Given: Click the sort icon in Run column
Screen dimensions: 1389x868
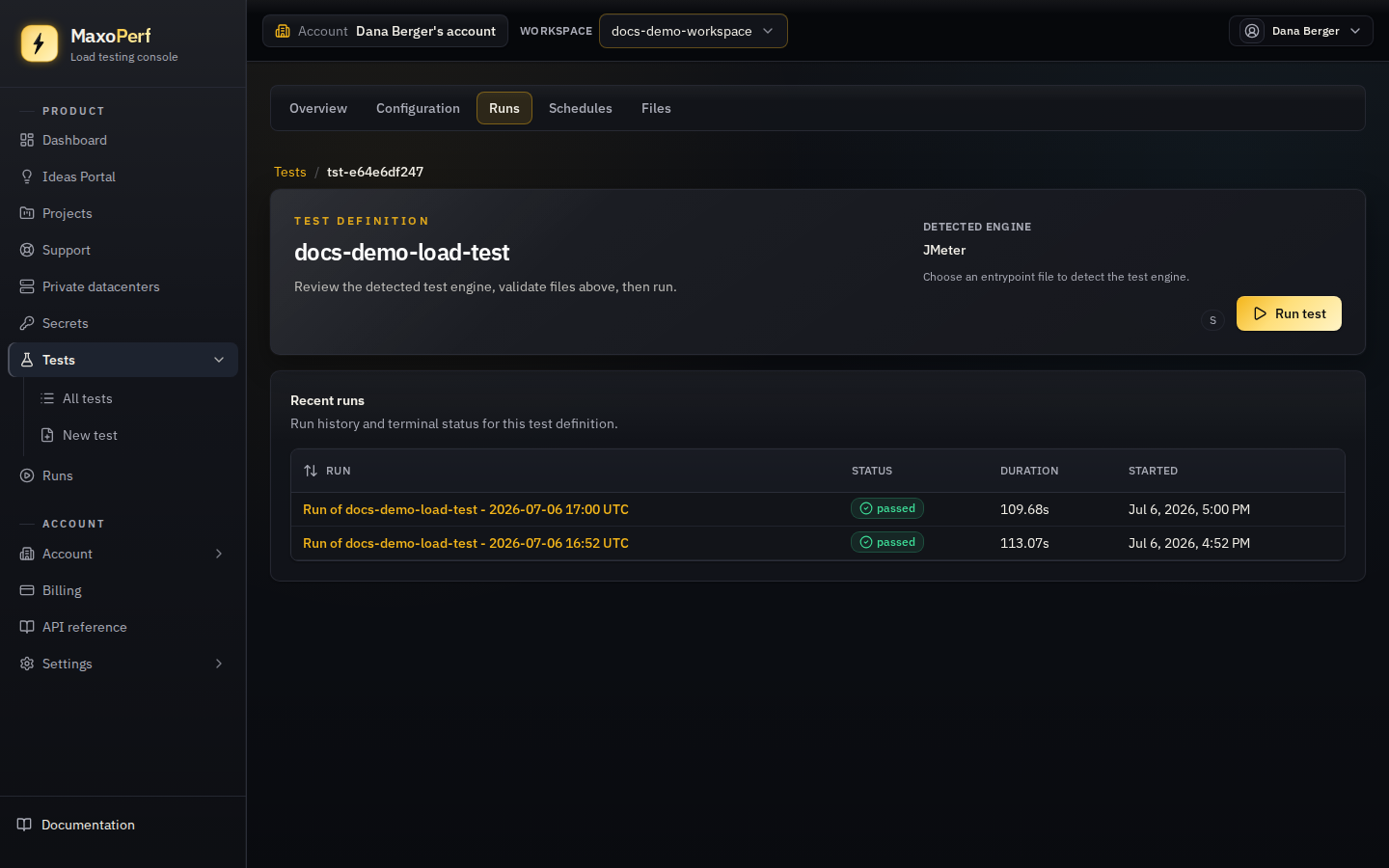Looking at the screenshot, I should [311, 471].
